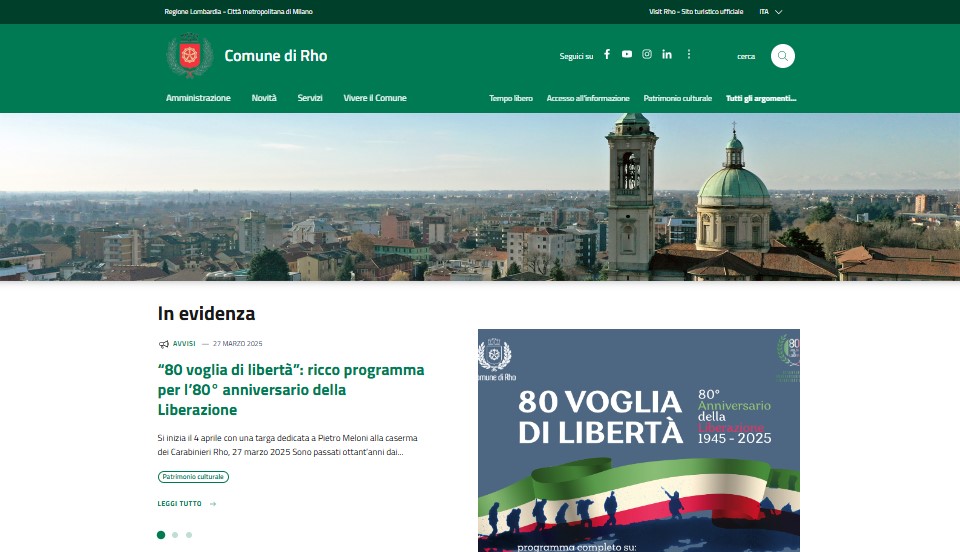Open the Vivere il Comune menu
Viewport: 960px width, 552px height.
[x=375, y=98]
